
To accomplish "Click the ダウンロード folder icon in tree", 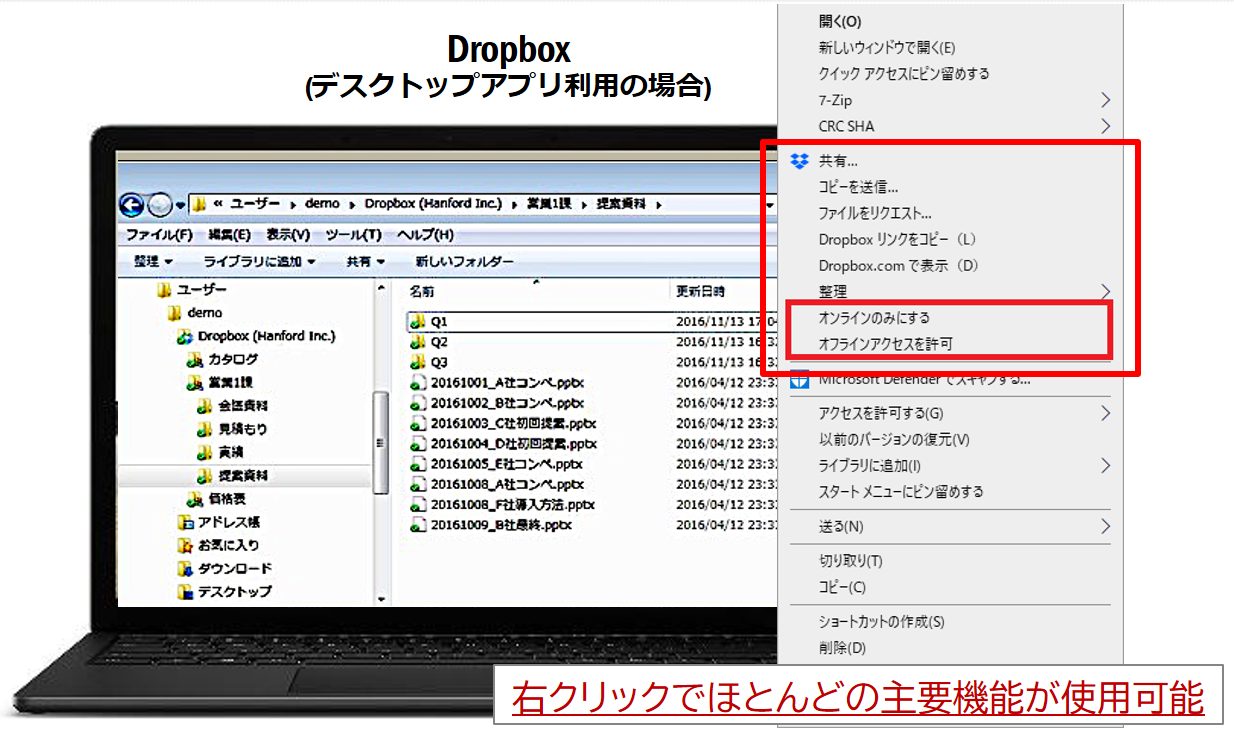I will (x=185, y=568).
